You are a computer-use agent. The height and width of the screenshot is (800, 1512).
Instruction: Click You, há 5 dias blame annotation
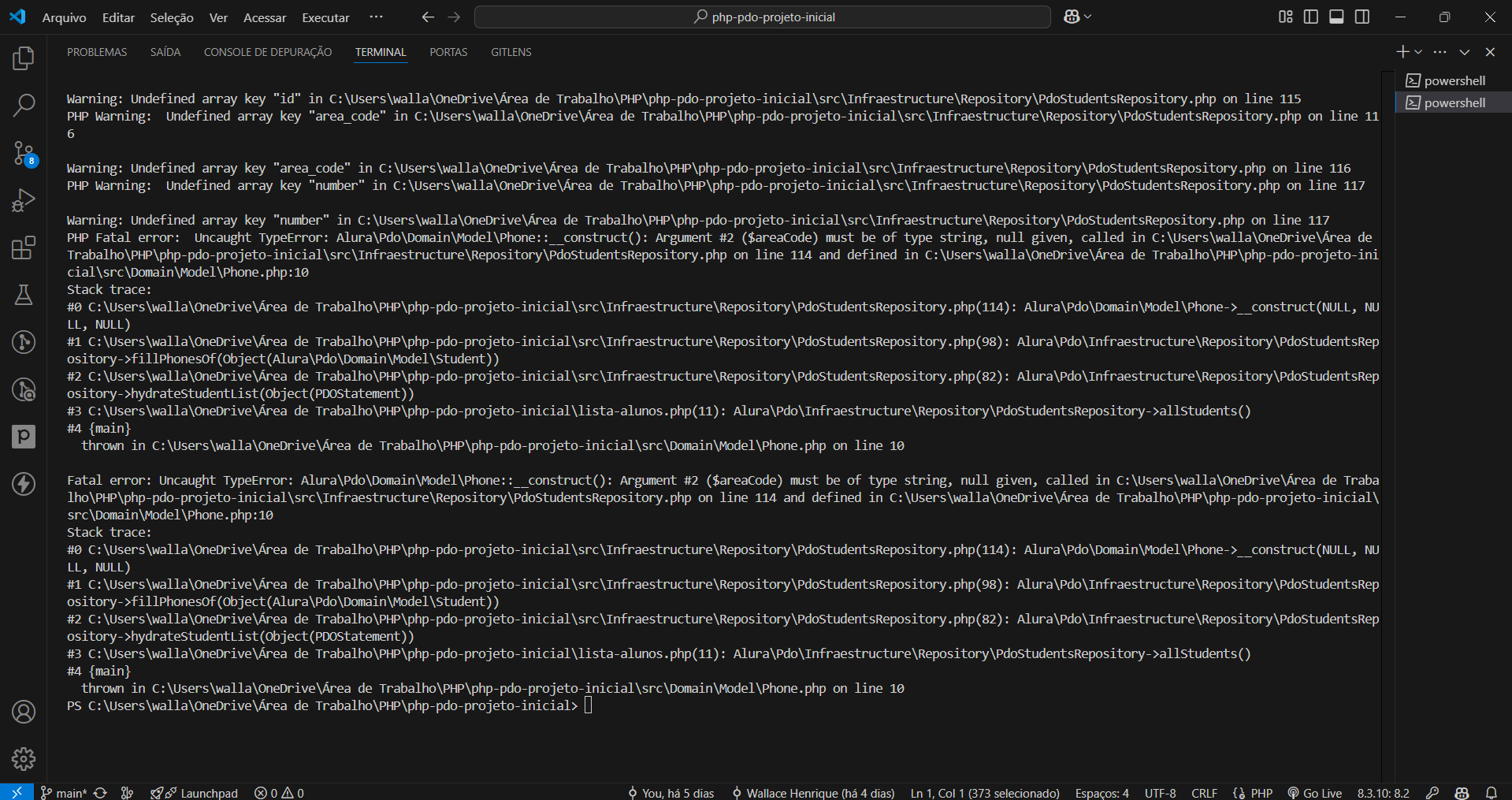coord(671,793)
